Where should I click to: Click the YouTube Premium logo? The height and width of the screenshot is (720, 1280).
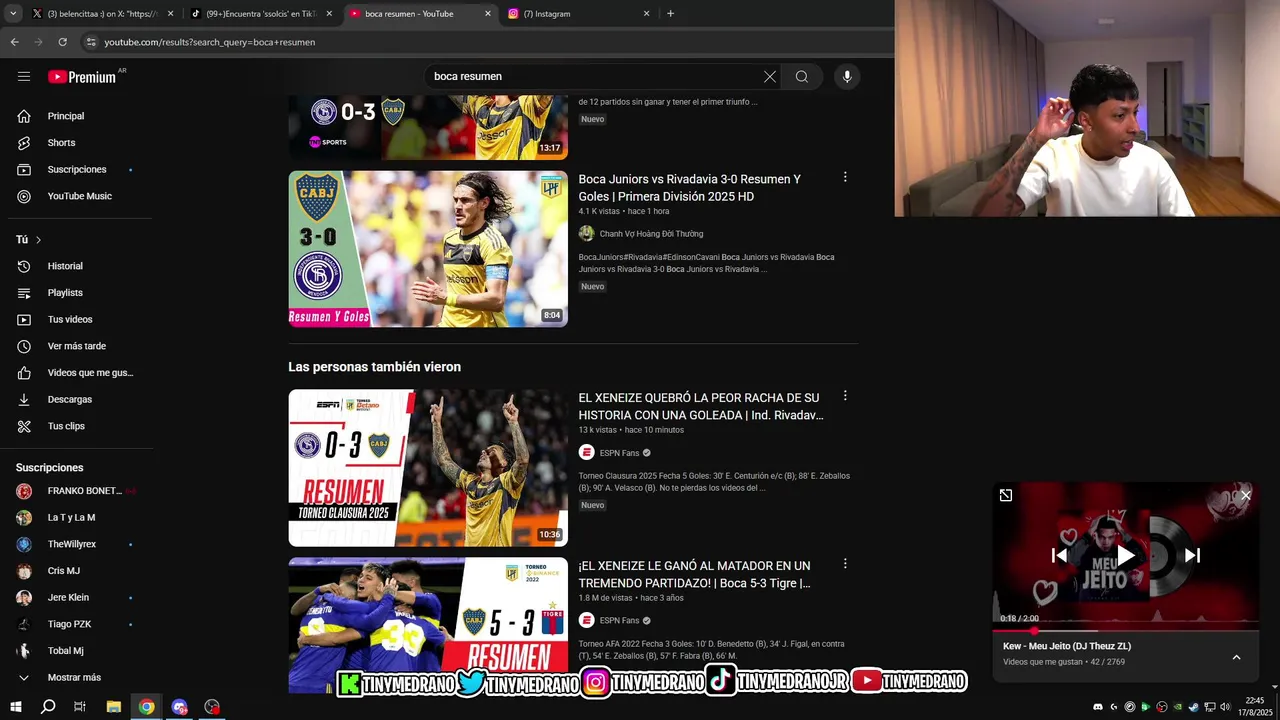[x=82, y=77]
